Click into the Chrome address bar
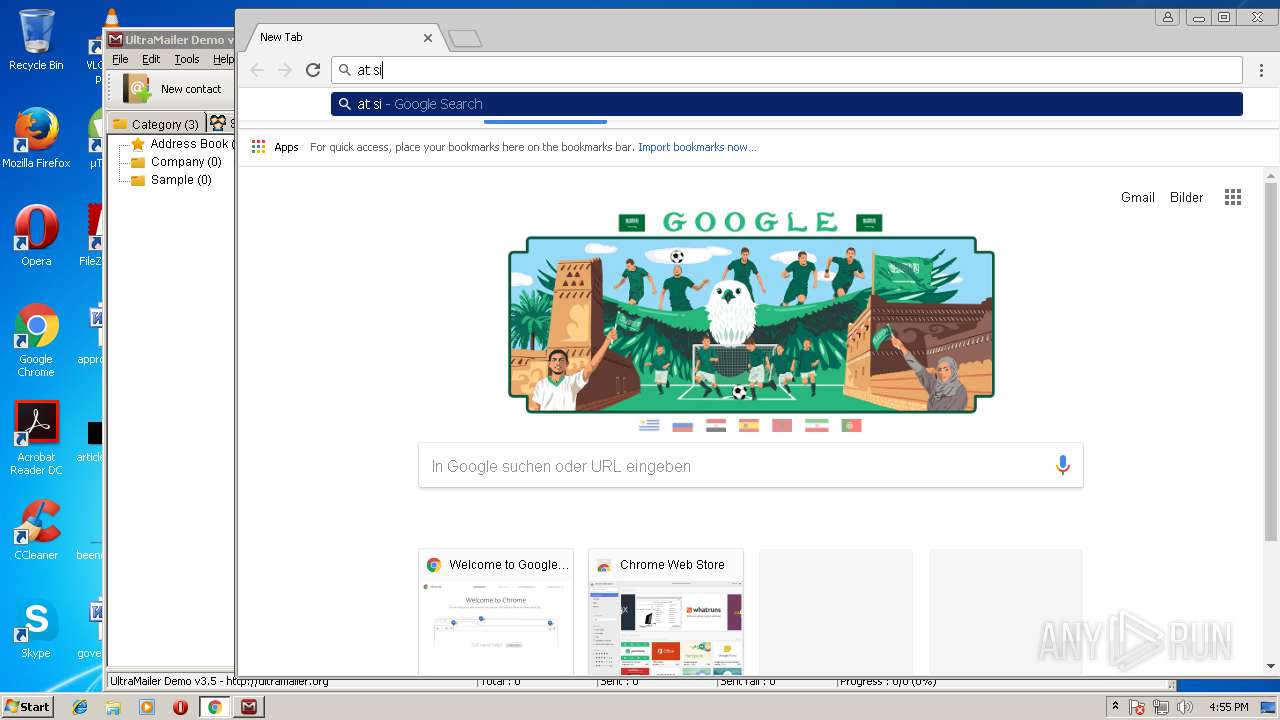 point(787,70)
